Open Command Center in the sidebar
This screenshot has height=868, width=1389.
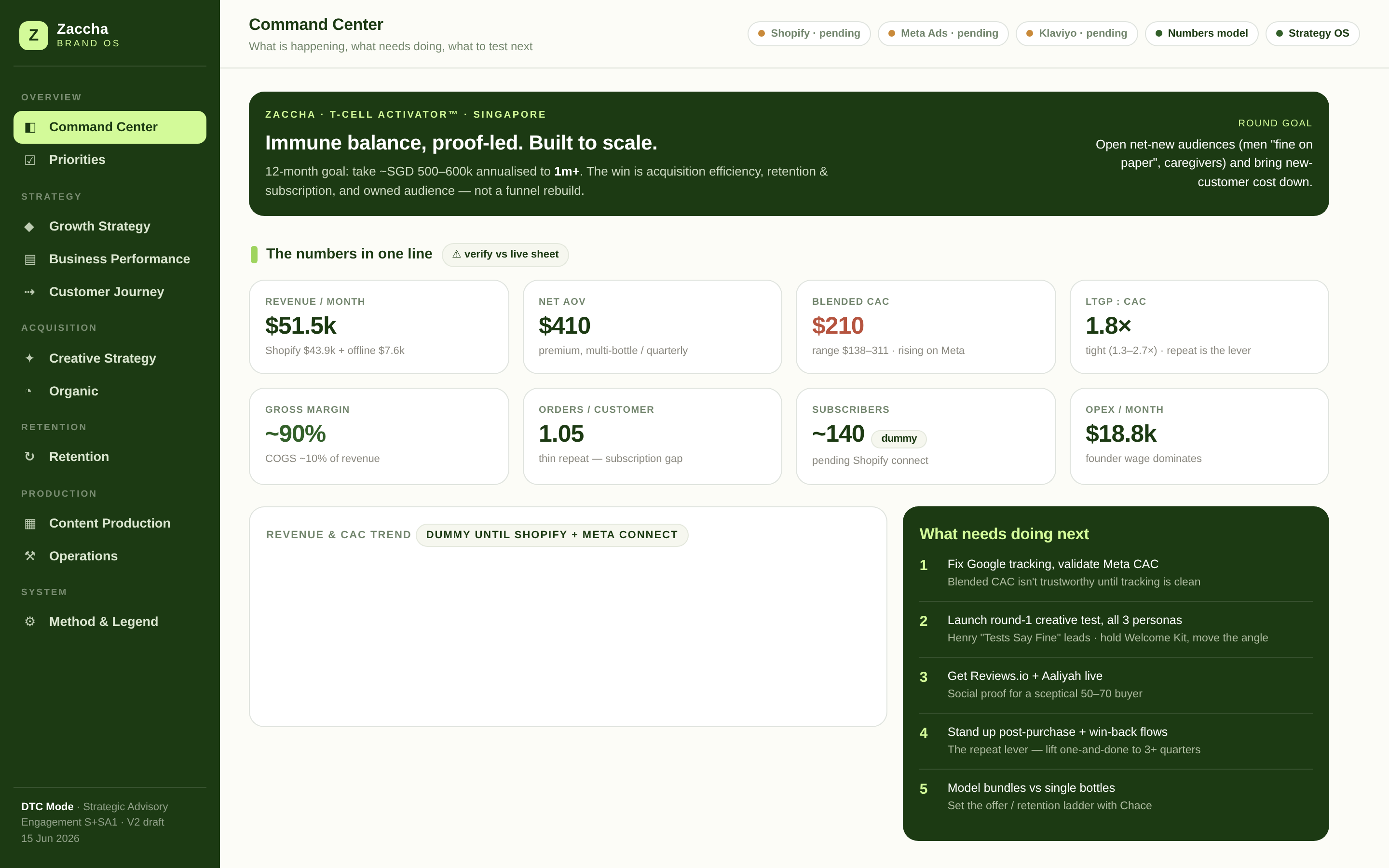109,127
